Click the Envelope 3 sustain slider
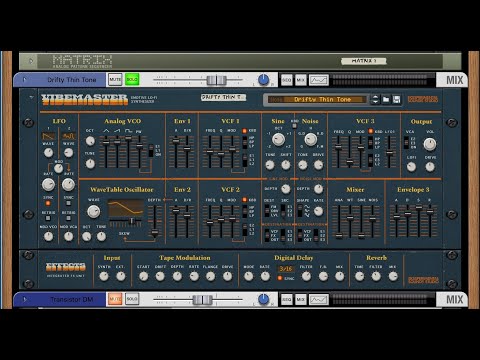Viewport: 480px width, 360px height. (419, 207)
